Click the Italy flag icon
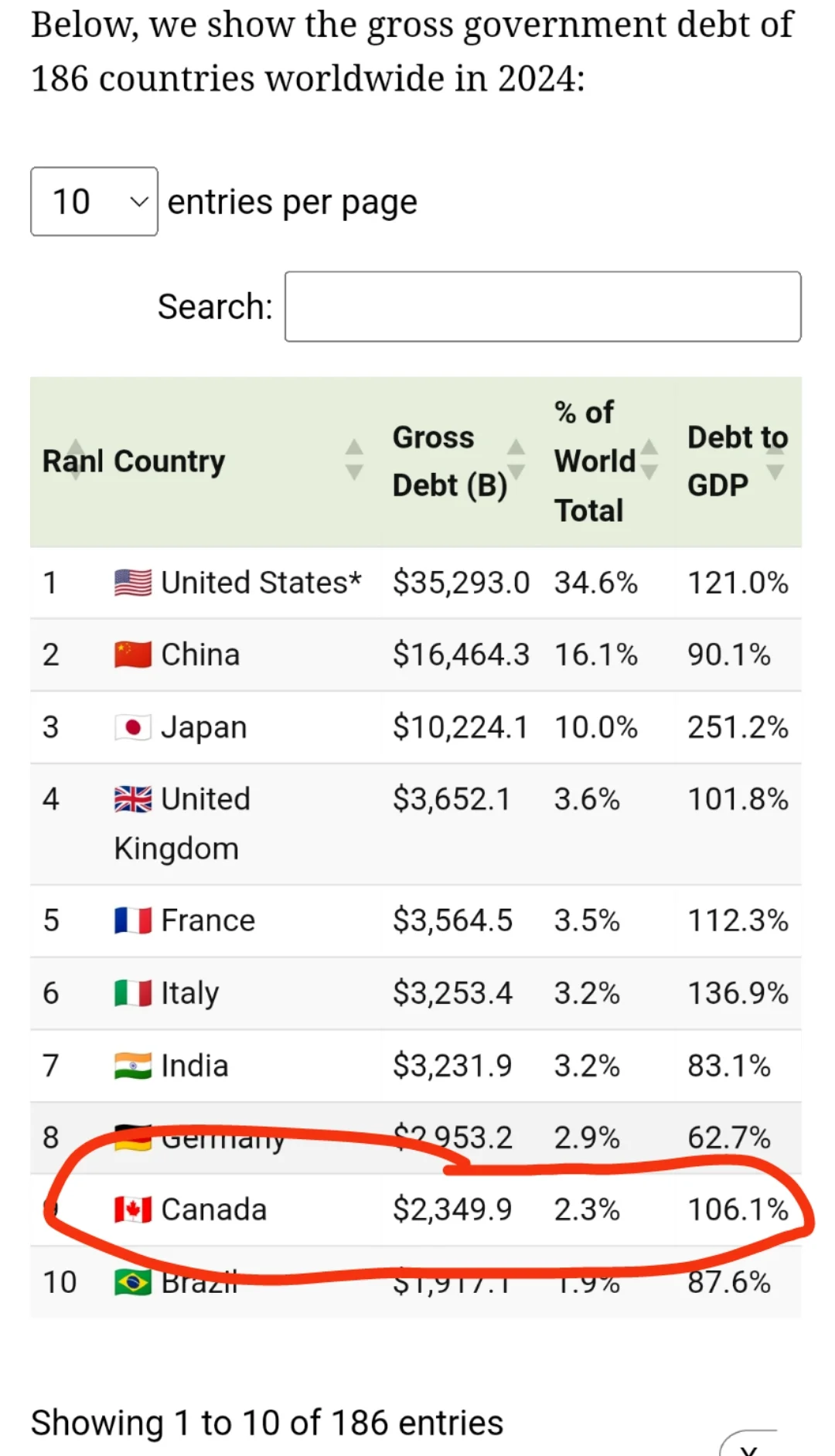Image resolution: width=835 pixels, height=1456 pixels. point(133,993)
